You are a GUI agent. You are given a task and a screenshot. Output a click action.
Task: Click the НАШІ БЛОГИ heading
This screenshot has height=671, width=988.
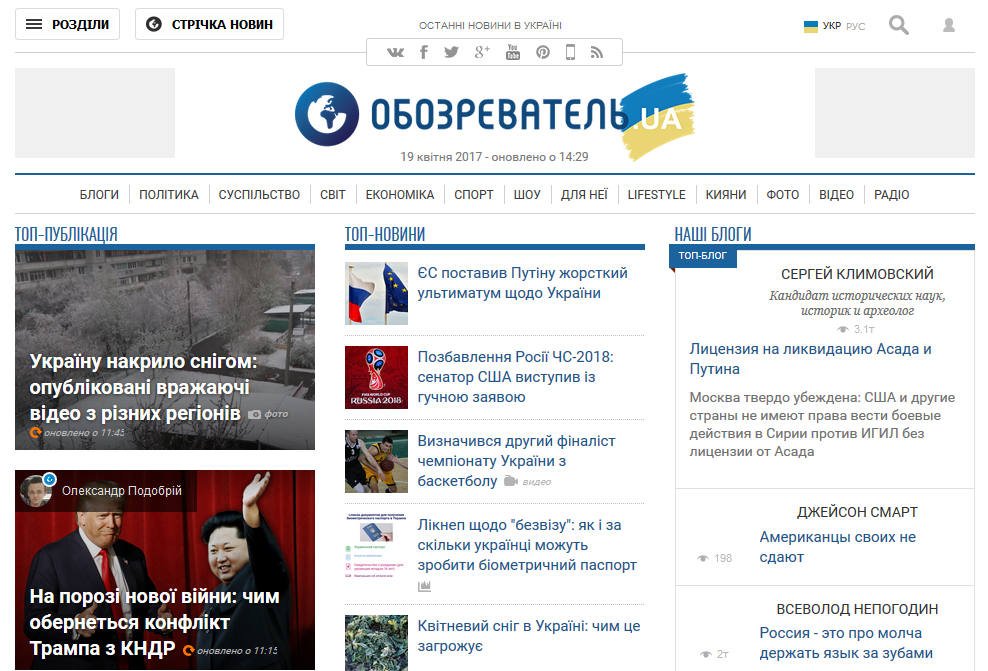pos(713,234)
